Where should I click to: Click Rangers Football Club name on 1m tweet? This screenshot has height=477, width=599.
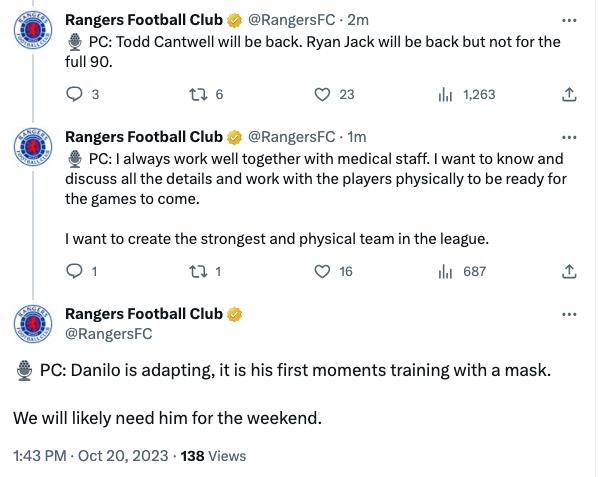[x=144, y=137]
